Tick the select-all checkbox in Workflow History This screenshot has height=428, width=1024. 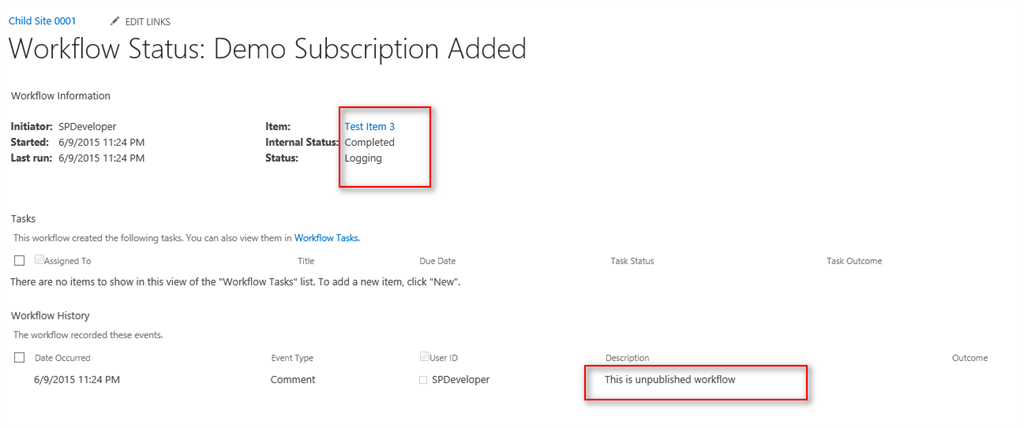19,358
